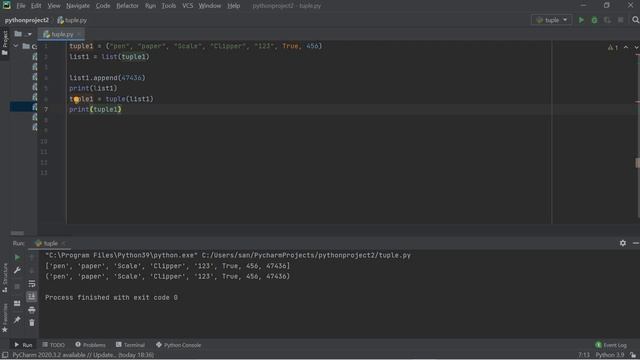Viewport: 640px width, 360px height.
Task: Clear console output with trash icon
Action: pyautogui.click(x=31, y=323)
